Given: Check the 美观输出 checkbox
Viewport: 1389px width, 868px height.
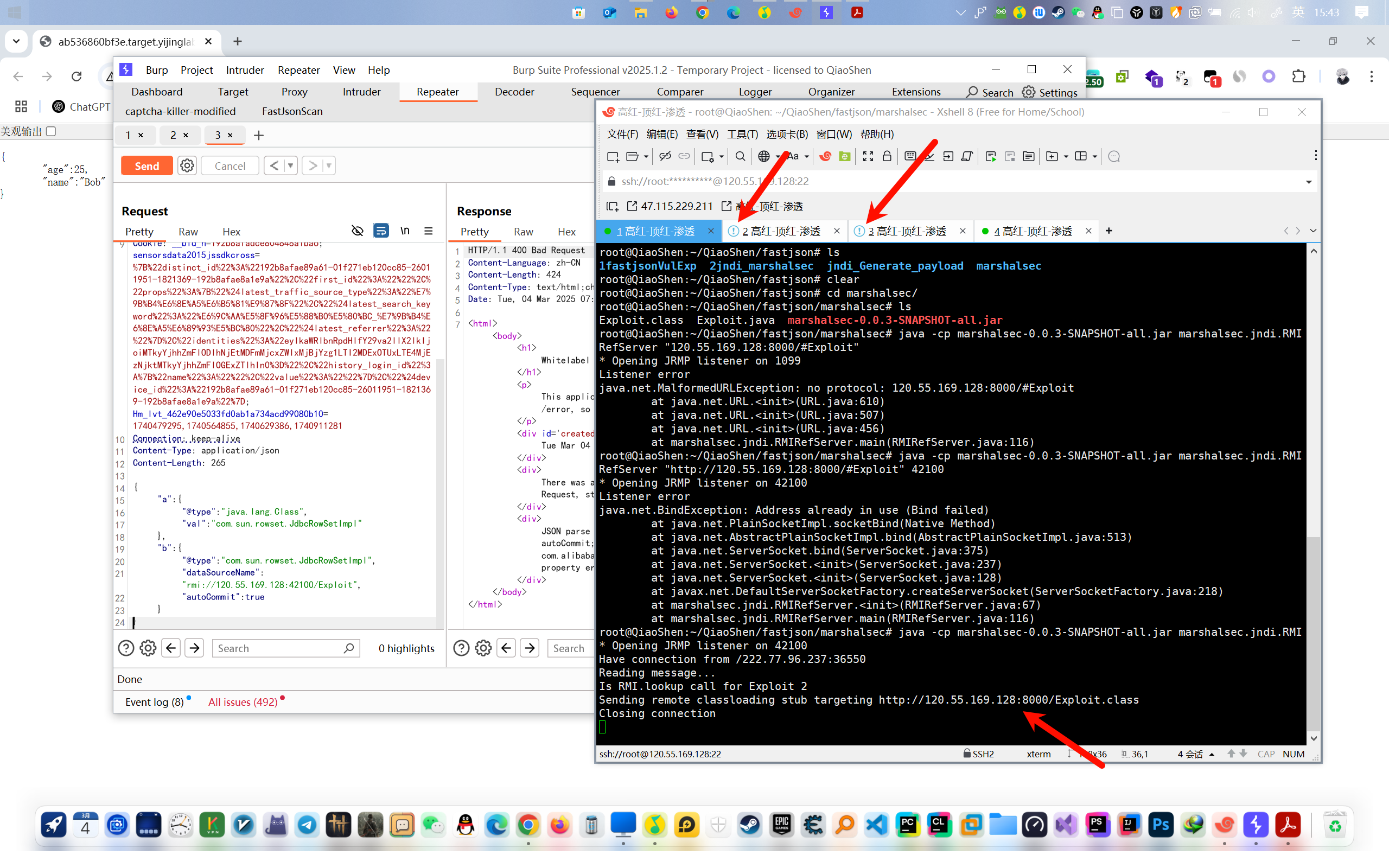Looking at the screenshot, I should click(51, 131).
